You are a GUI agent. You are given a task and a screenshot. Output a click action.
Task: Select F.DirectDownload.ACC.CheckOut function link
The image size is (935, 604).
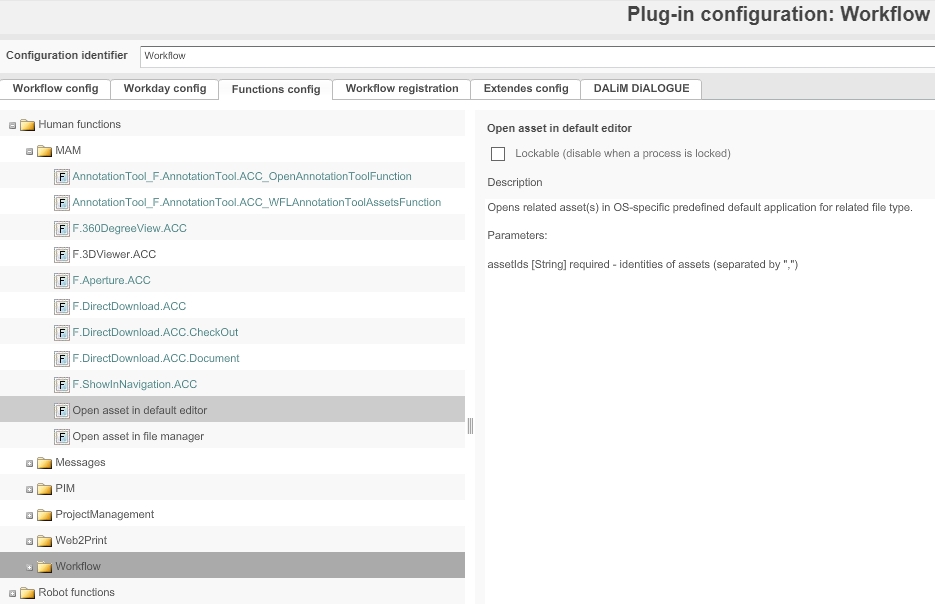155,332
